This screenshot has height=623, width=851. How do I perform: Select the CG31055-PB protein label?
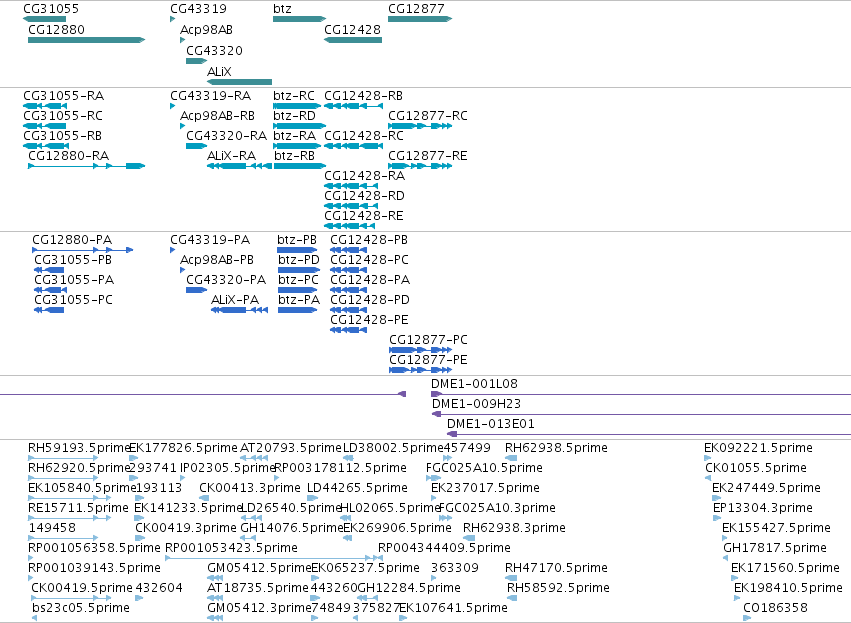coord(73,260)
